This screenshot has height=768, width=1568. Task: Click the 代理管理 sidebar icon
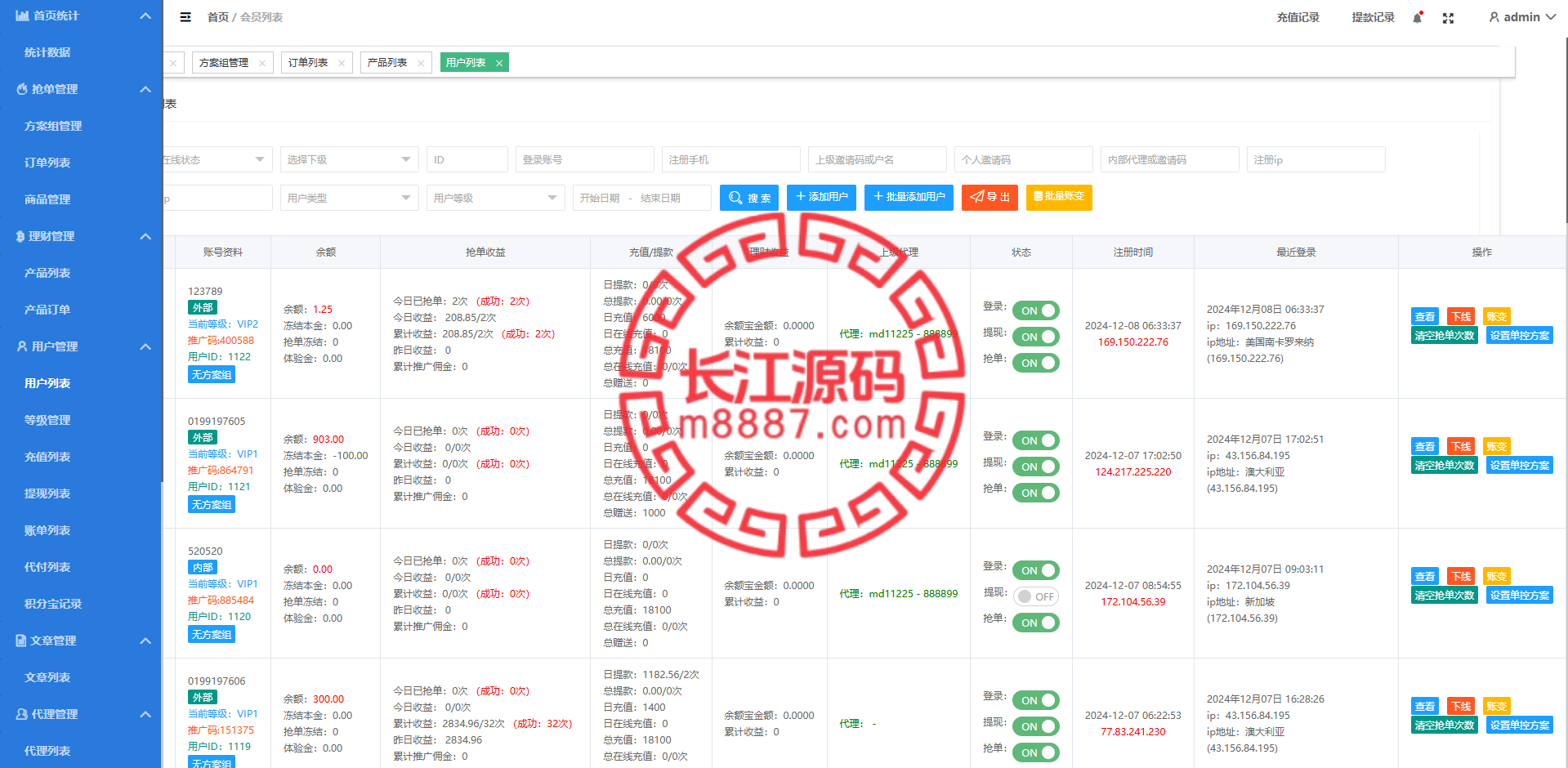22,714
